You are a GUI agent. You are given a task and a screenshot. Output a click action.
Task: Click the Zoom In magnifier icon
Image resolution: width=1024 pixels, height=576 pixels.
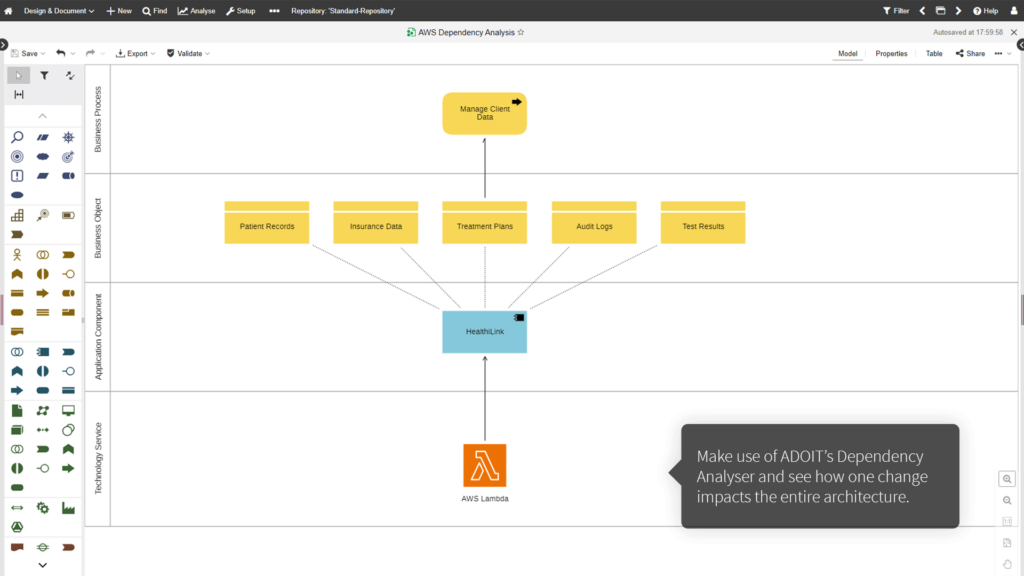click(1007, 479)
